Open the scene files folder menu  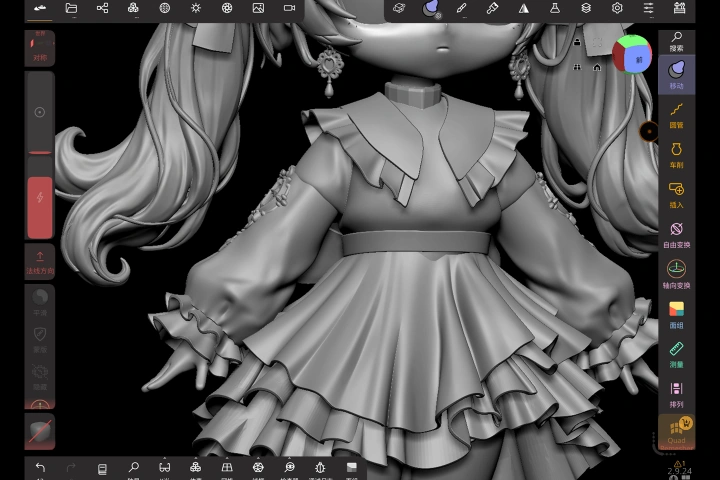click(71, 8)
